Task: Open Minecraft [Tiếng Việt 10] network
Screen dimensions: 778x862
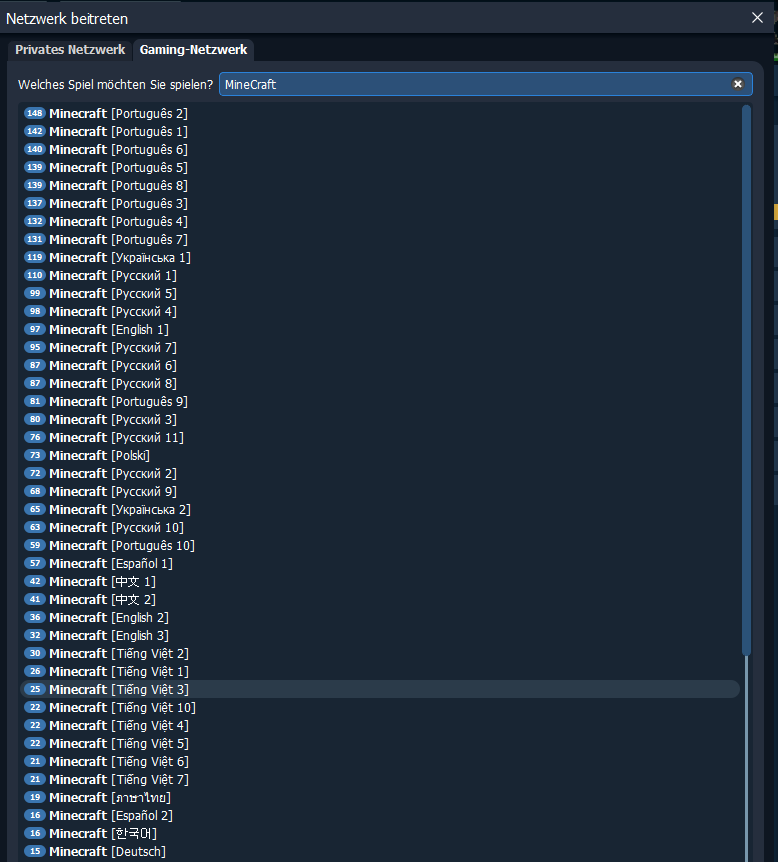Action: click(380, 708)
